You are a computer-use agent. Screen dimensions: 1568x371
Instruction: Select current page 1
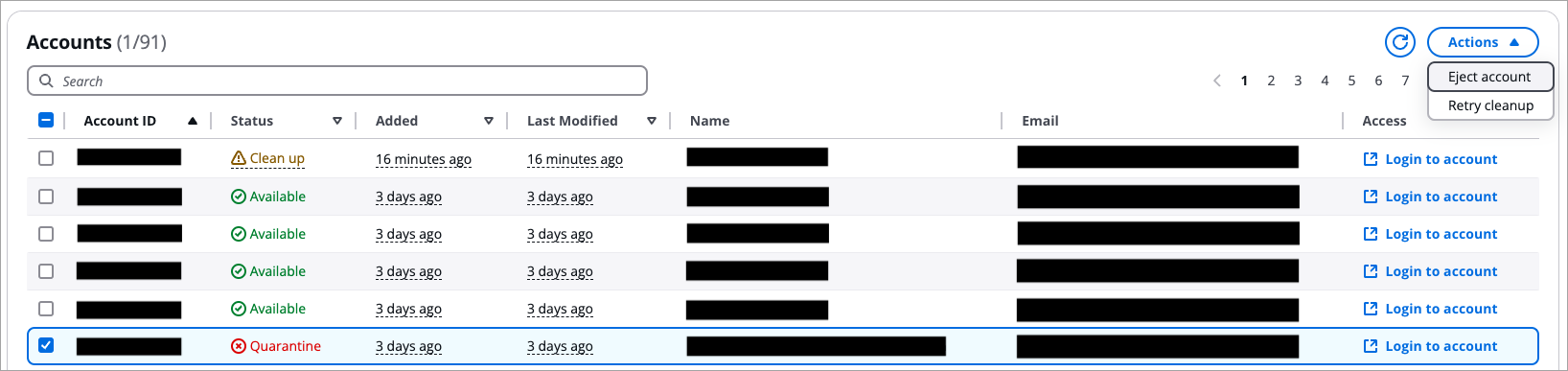point(1244,81)
